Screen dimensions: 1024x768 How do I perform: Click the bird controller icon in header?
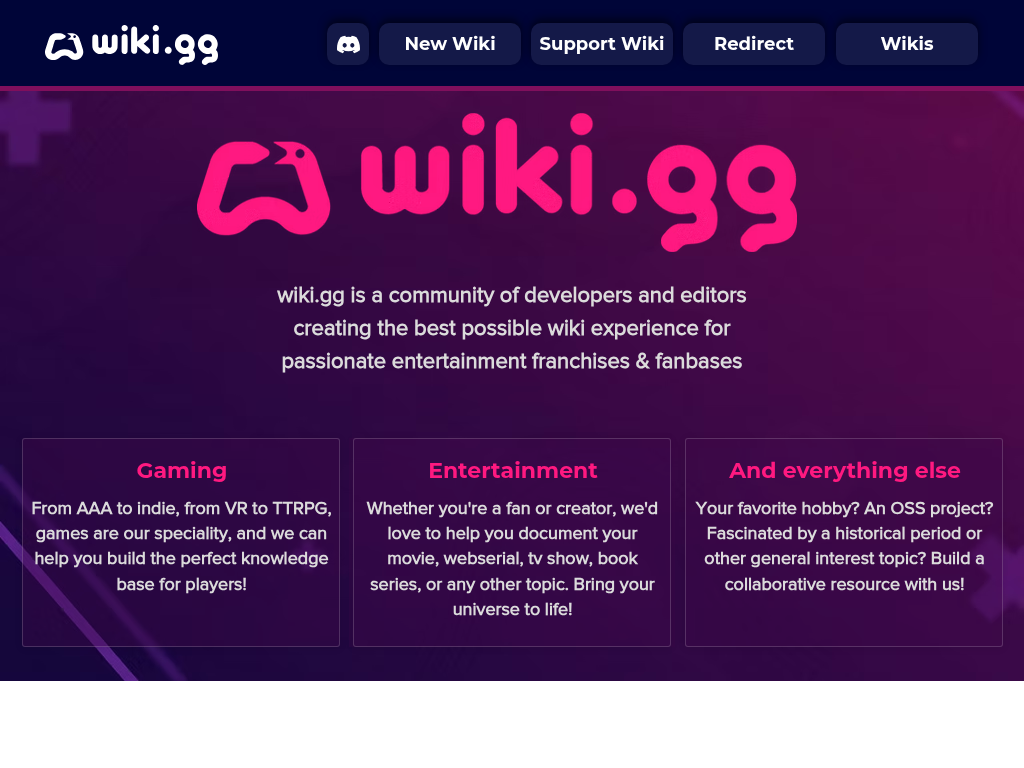[64, 46]
